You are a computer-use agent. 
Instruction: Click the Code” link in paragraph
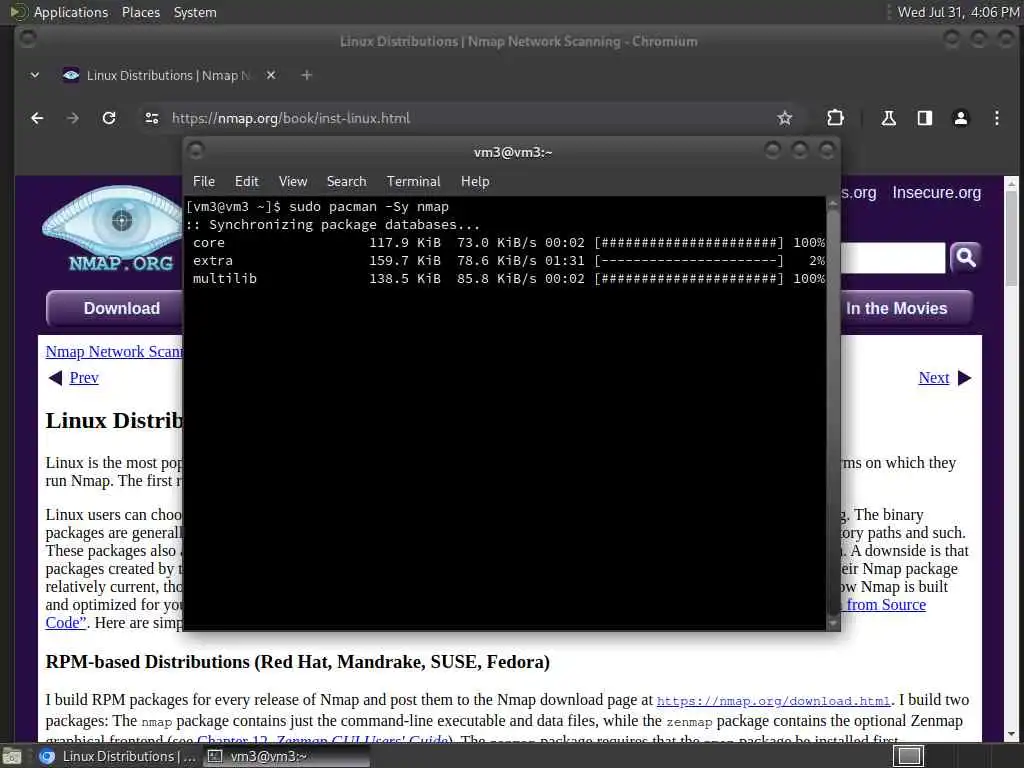click(x=66, y=622)
